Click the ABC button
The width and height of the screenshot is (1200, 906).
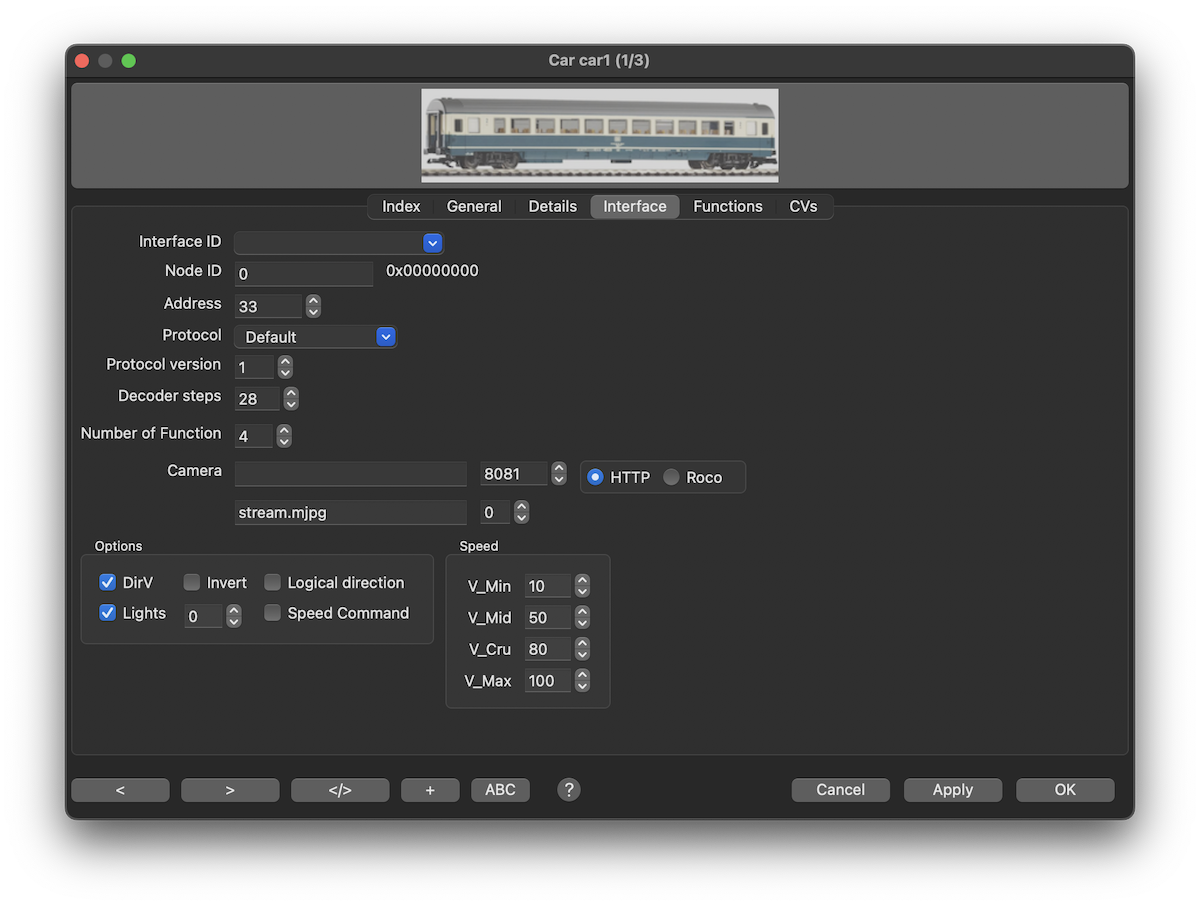click(x=500, y=790)
